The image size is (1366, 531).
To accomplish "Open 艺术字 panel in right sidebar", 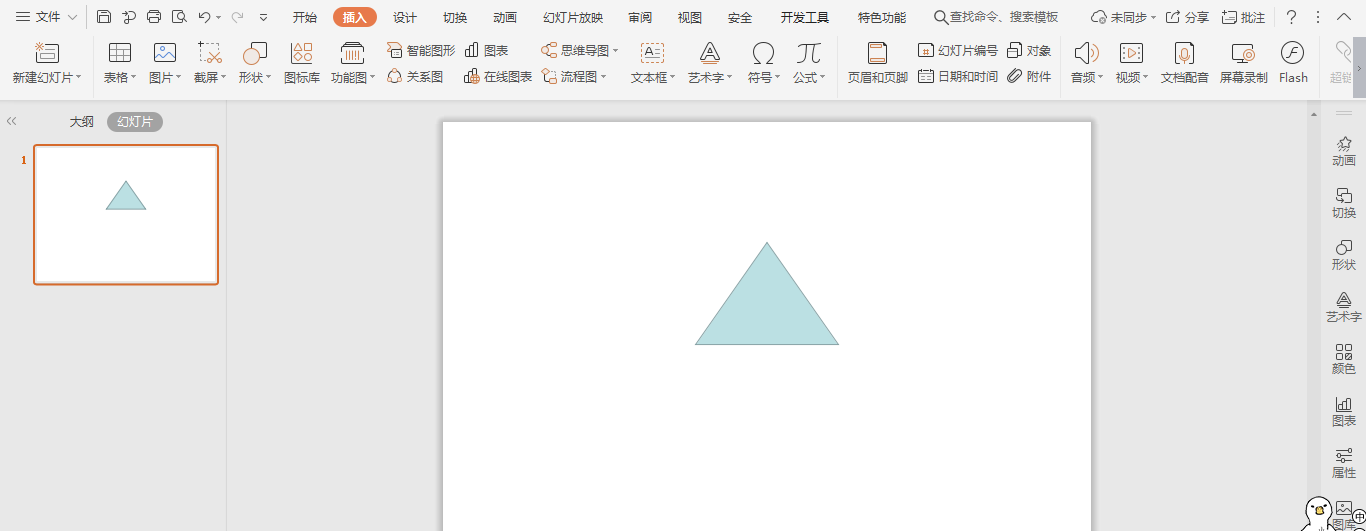I will point(1344,308).
